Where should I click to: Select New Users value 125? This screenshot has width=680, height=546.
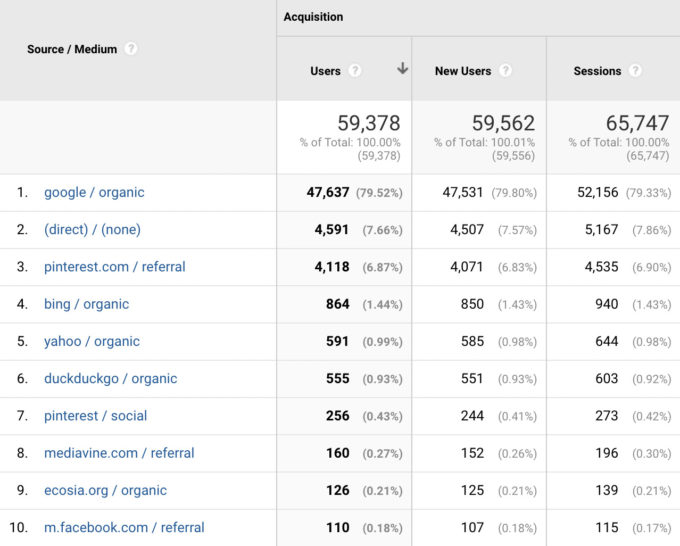(x=472, y=490)
